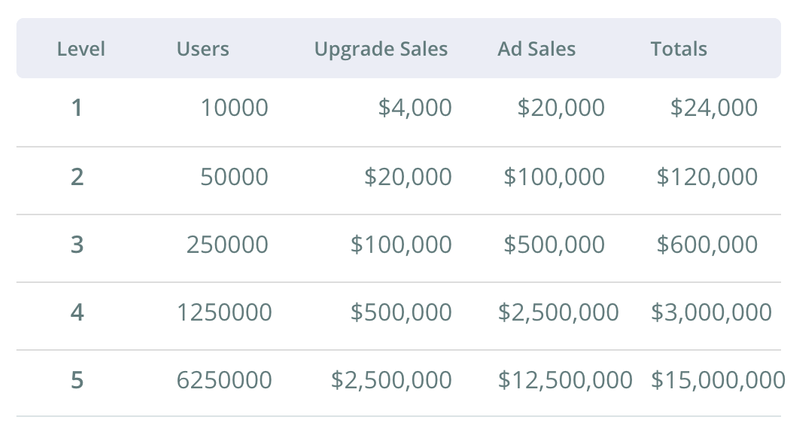The height and width of the screenshot is (435, 799).
Task: Click the Users column header
Action: (203, 49)
